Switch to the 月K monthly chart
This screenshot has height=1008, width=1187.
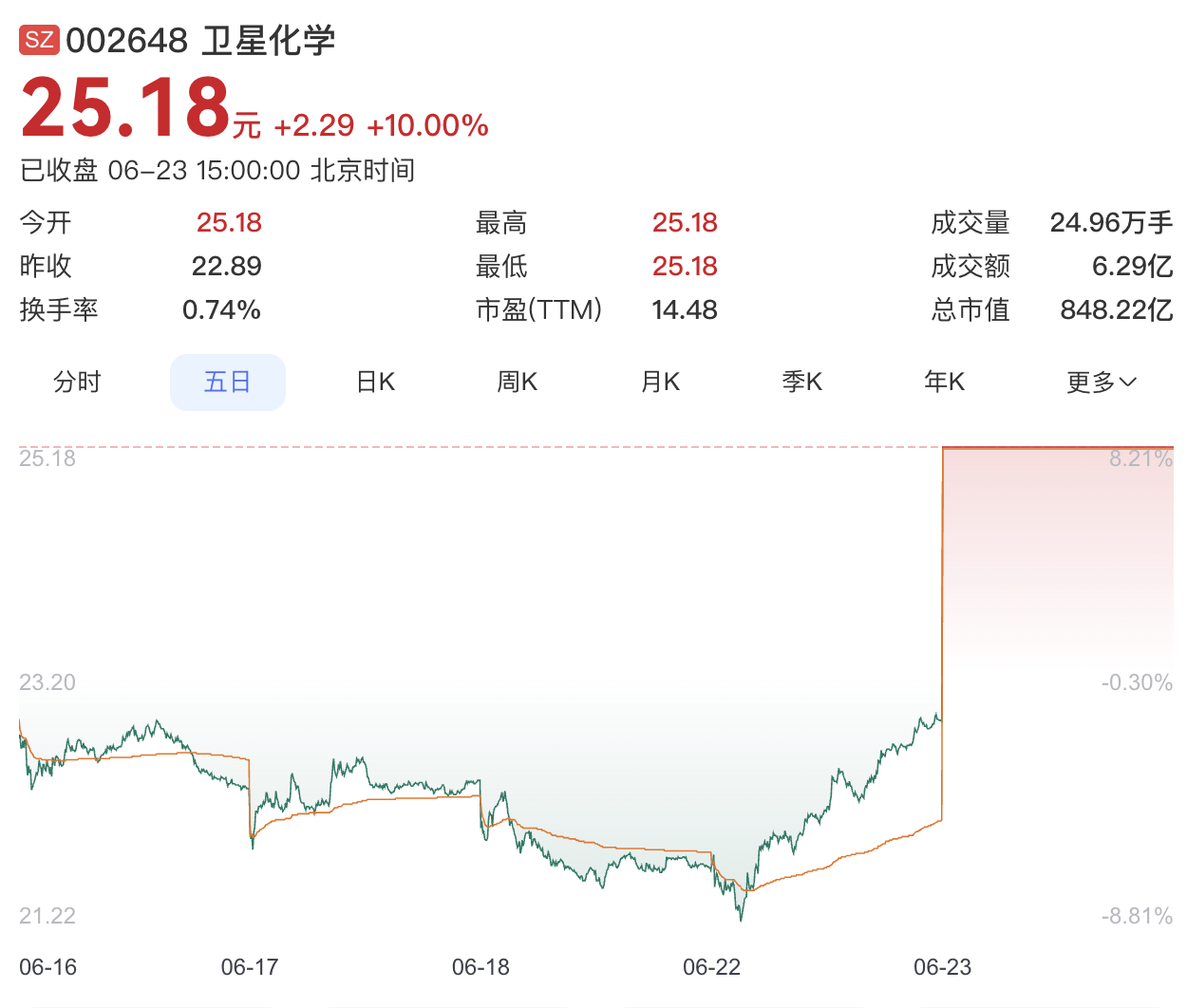click(x=660, y=382)
